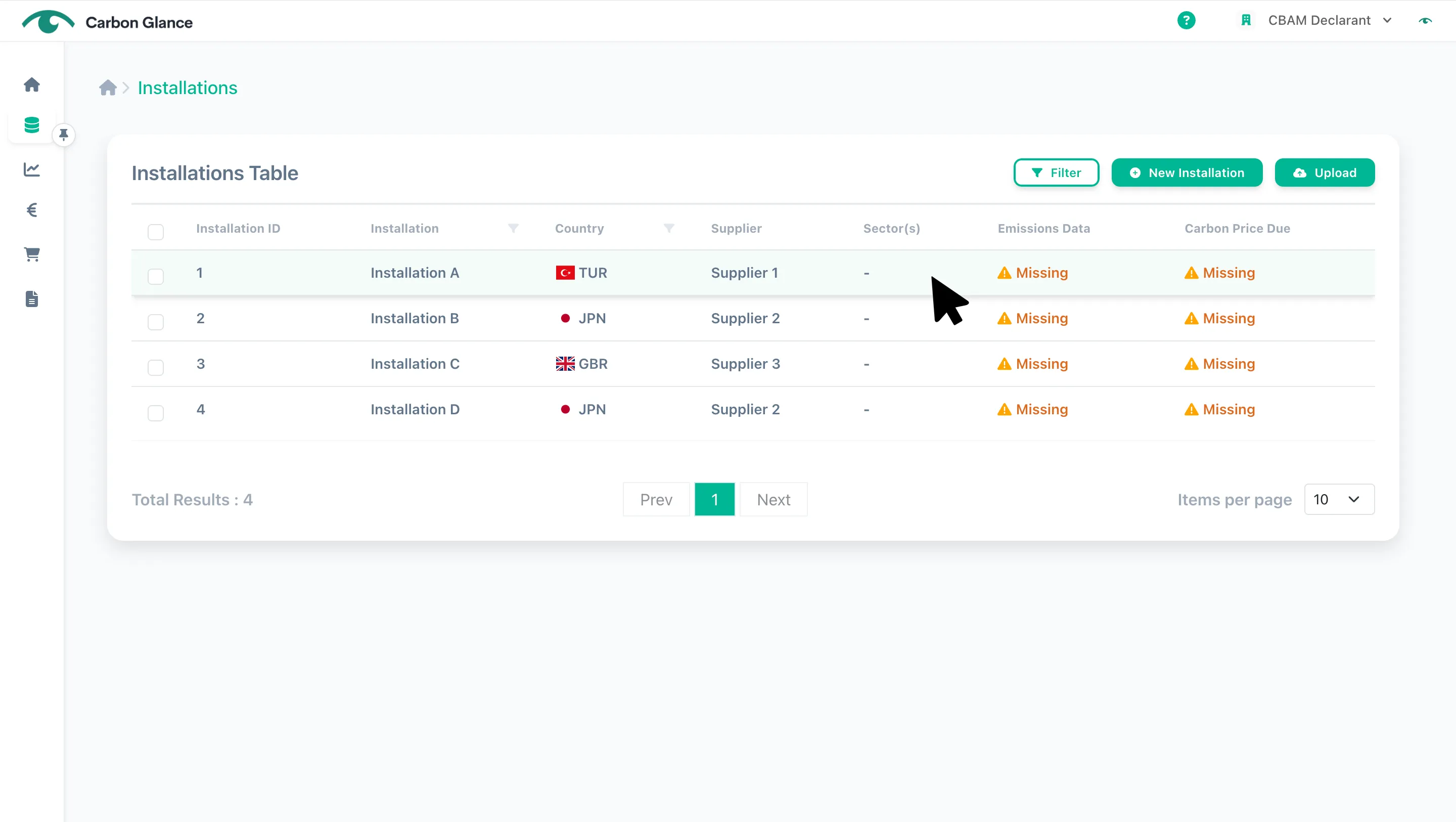Open the Home sidebar icon
The height and width of the screenshot is (822, 1456).
tap(32, 84)
